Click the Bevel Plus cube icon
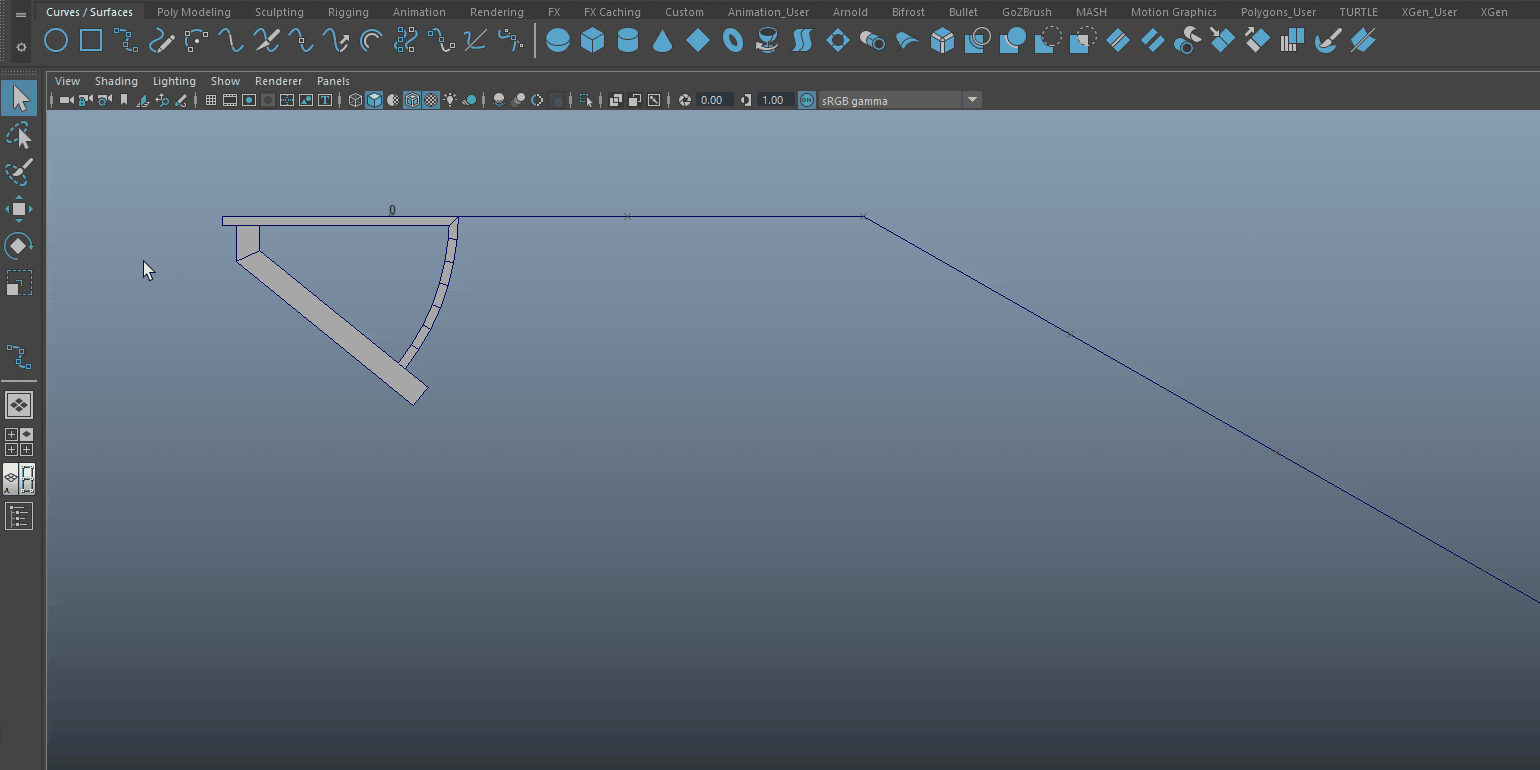Image resolution: width=1540 pixels, height=770 pixels. 943,41
